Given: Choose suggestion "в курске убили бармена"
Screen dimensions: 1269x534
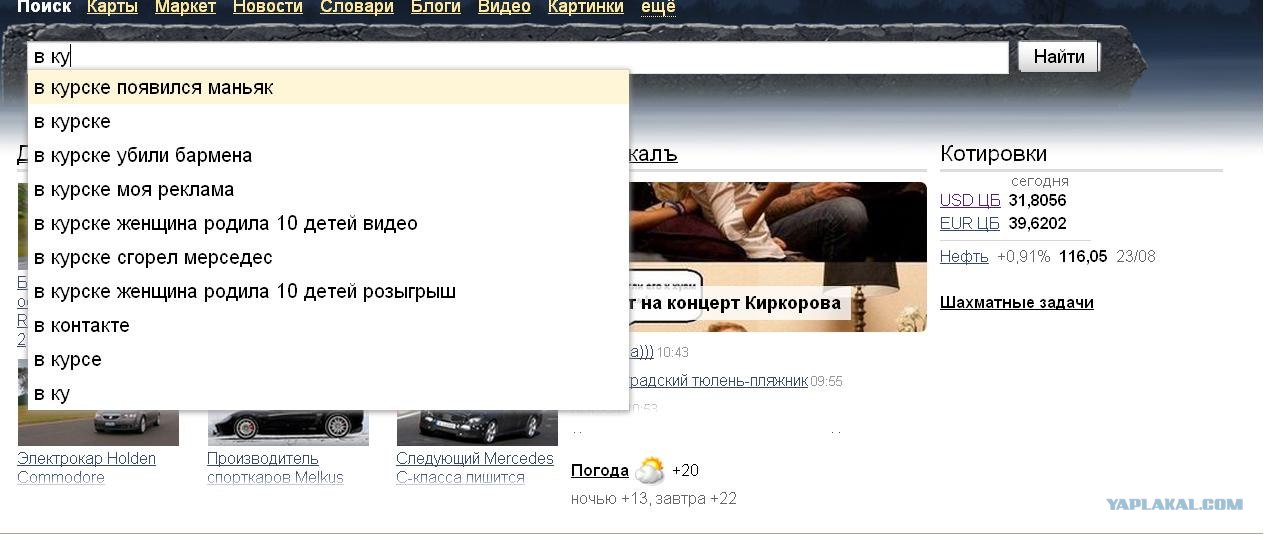Looking at the screenshot, I should [143, 156].
